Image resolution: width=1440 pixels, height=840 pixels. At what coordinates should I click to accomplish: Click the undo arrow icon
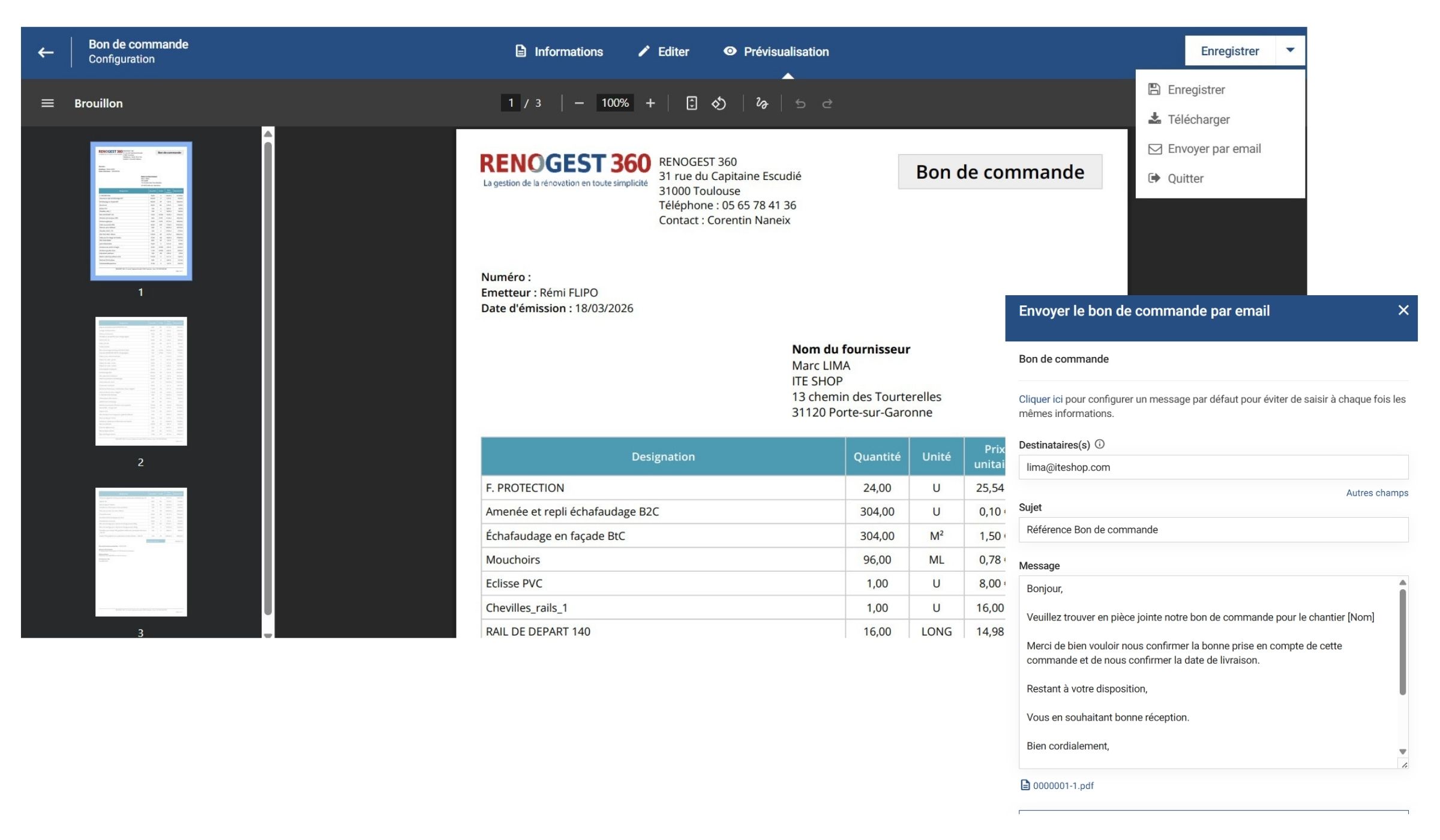point(800,103)
